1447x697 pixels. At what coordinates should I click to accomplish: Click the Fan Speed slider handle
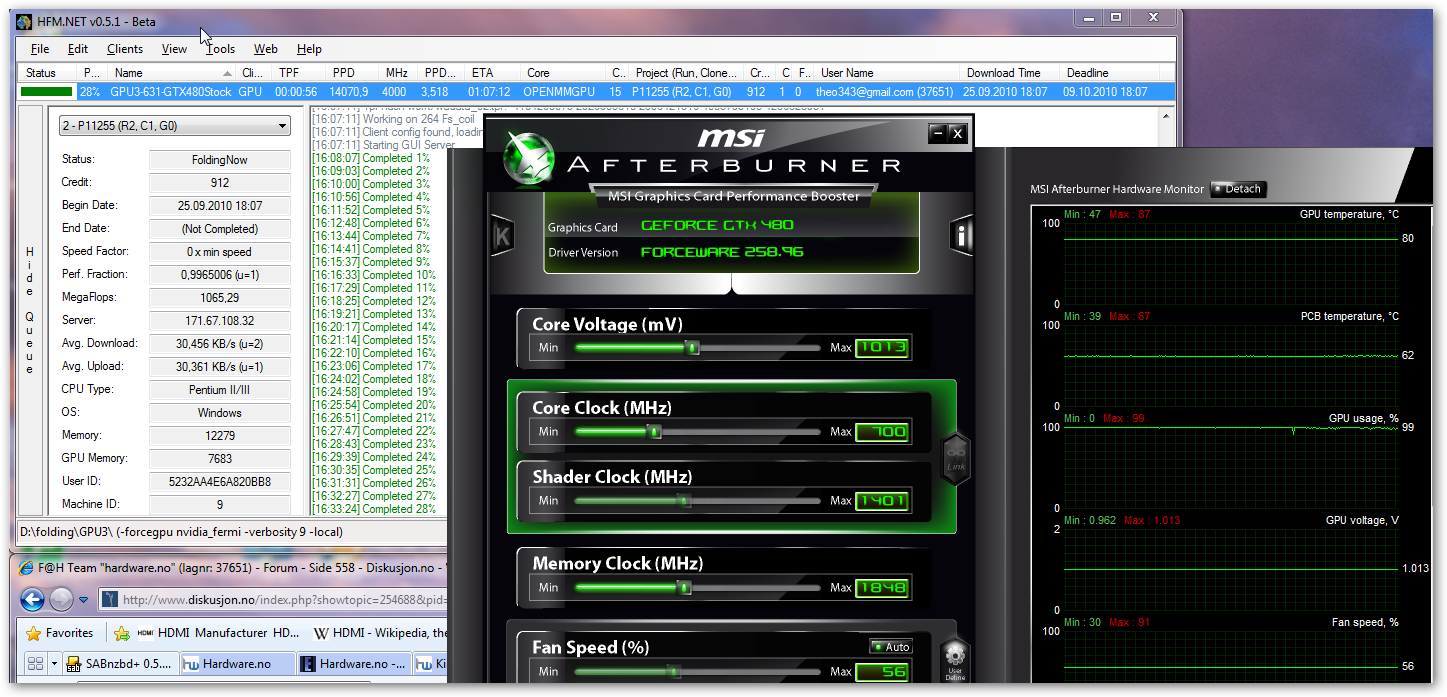click(673, 671)
